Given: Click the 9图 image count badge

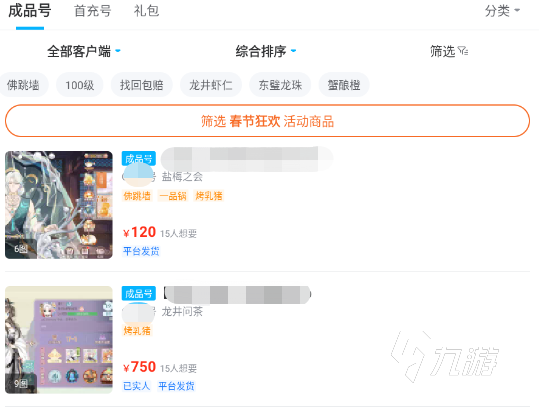Looking at the screenshot, I should pyautogui.click(x=21, y=383).
